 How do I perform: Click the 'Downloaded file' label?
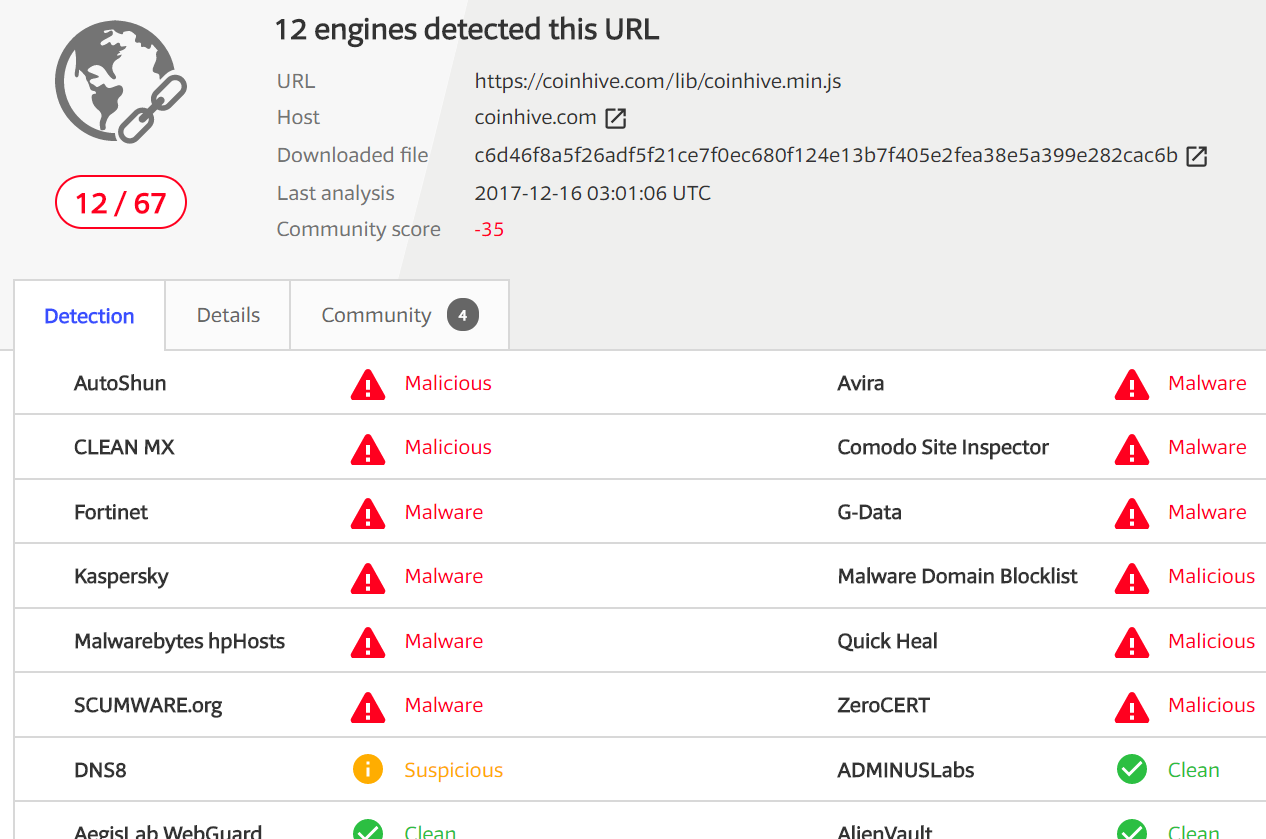tap(352, 155)
